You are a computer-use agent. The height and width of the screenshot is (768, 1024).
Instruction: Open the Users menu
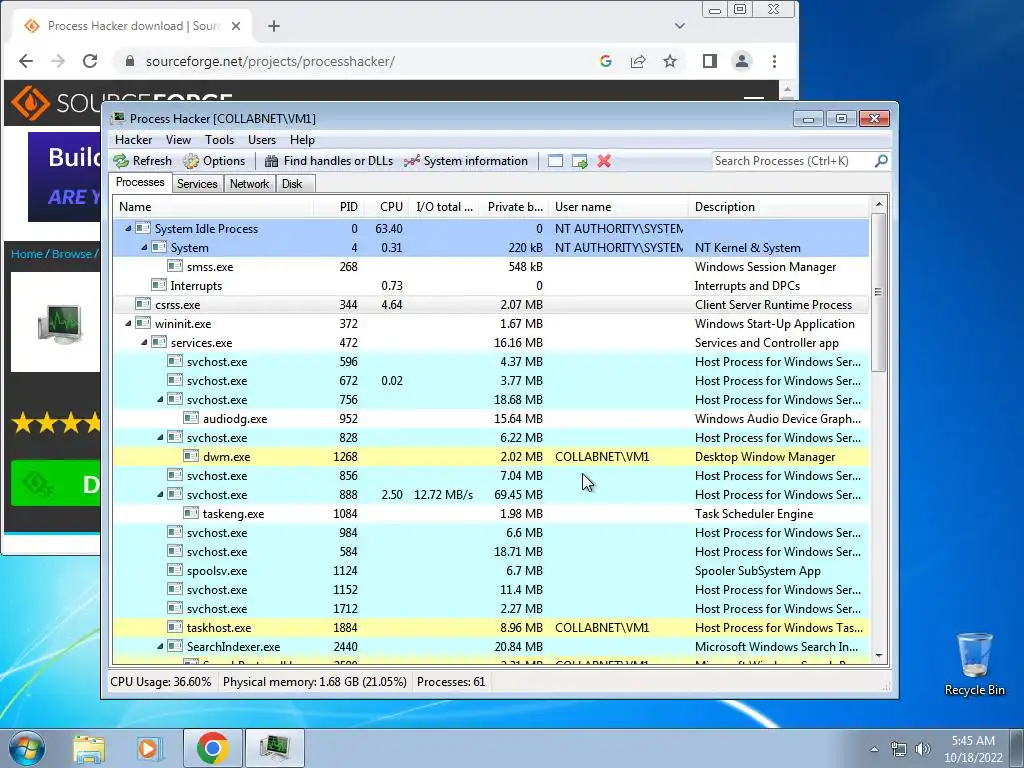click(262, 140)
